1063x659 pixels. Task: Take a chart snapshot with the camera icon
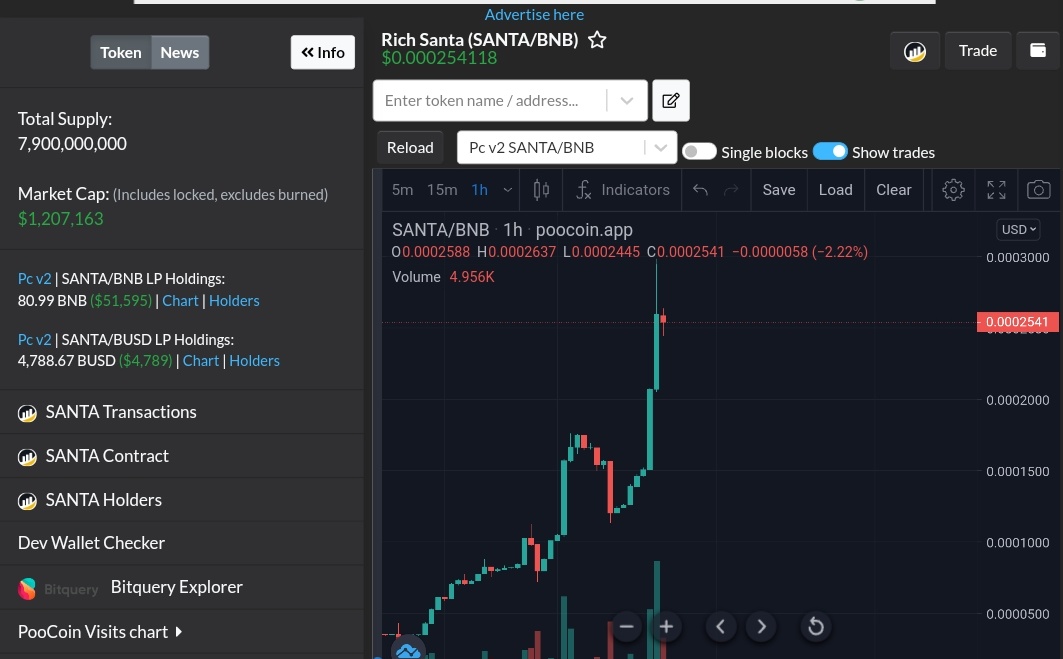[1038, 190]
